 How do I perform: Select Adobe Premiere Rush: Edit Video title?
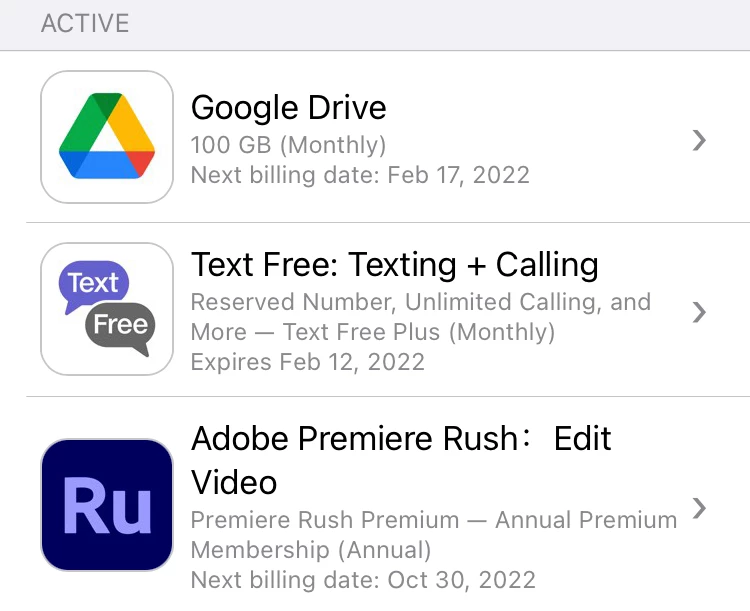(401, 460)
